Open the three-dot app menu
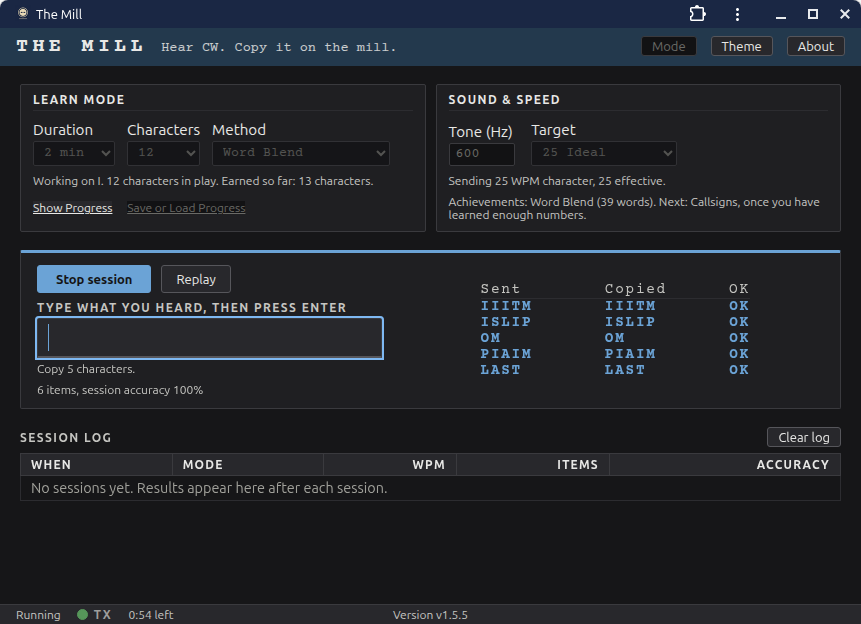 coord(737,14)
